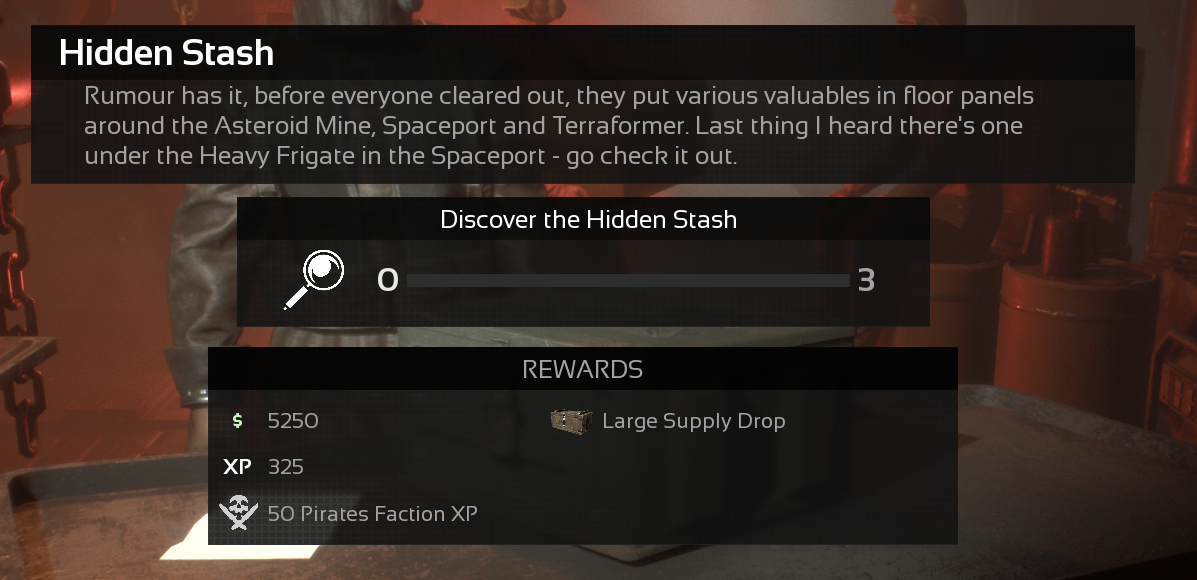Click the green dollar sign reward icon

237,420
